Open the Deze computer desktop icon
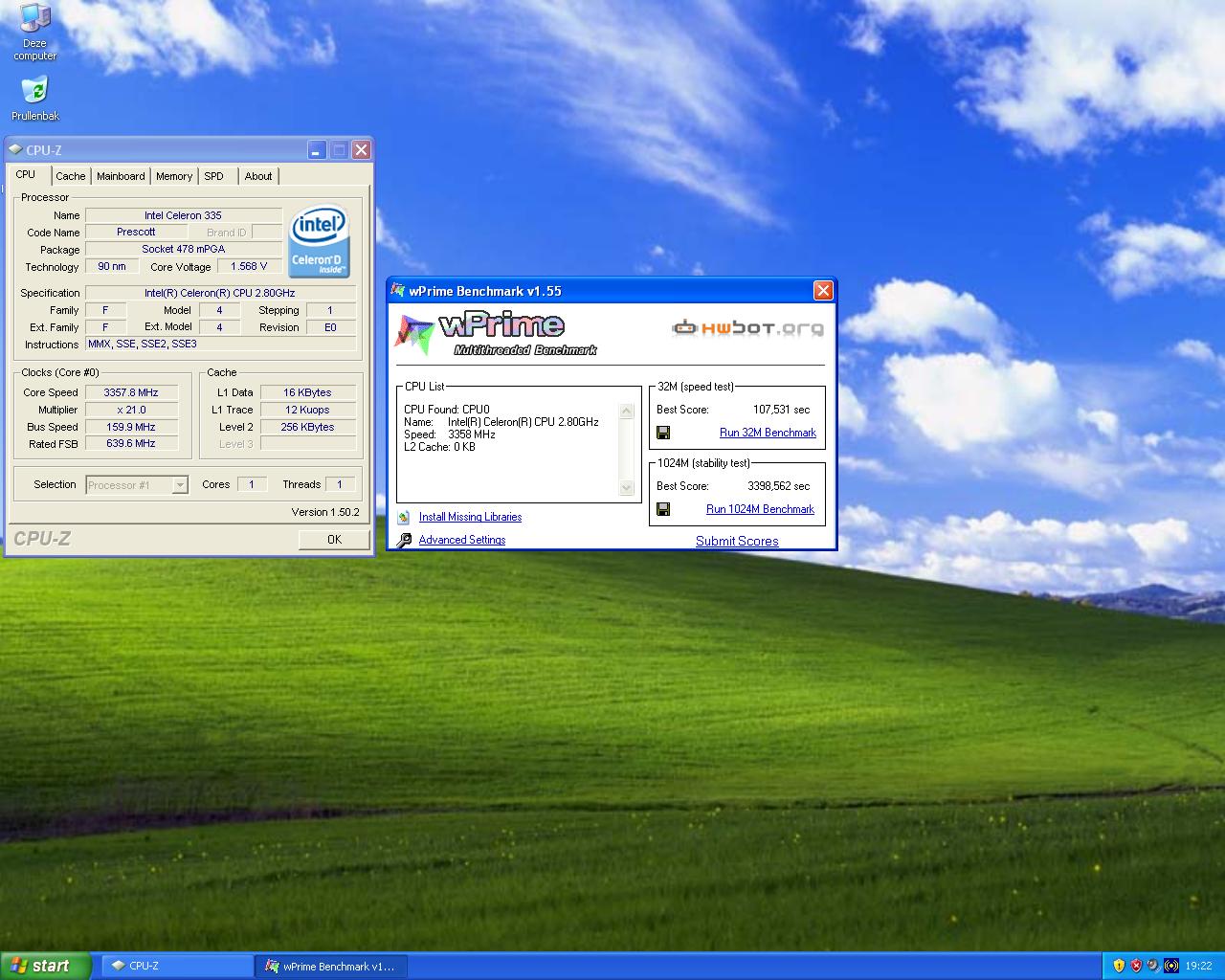 click(34, 32)
